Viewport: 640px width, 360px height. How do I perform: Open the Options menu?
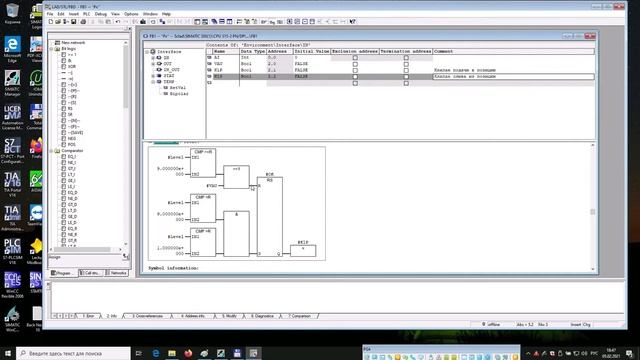coord(131,14)
